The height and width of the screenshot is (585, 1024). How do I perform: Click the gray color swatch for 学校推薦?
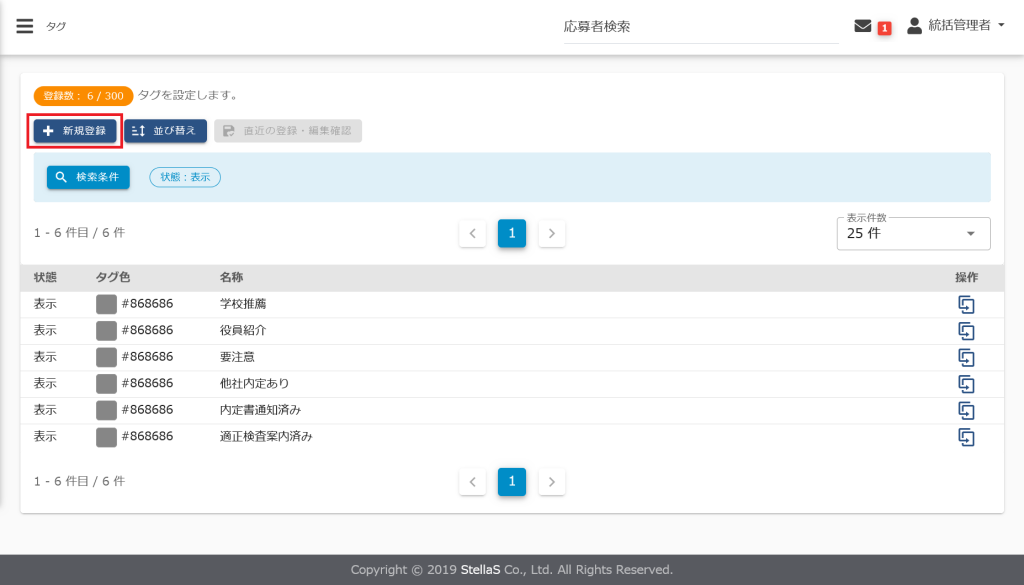(106, 304)
